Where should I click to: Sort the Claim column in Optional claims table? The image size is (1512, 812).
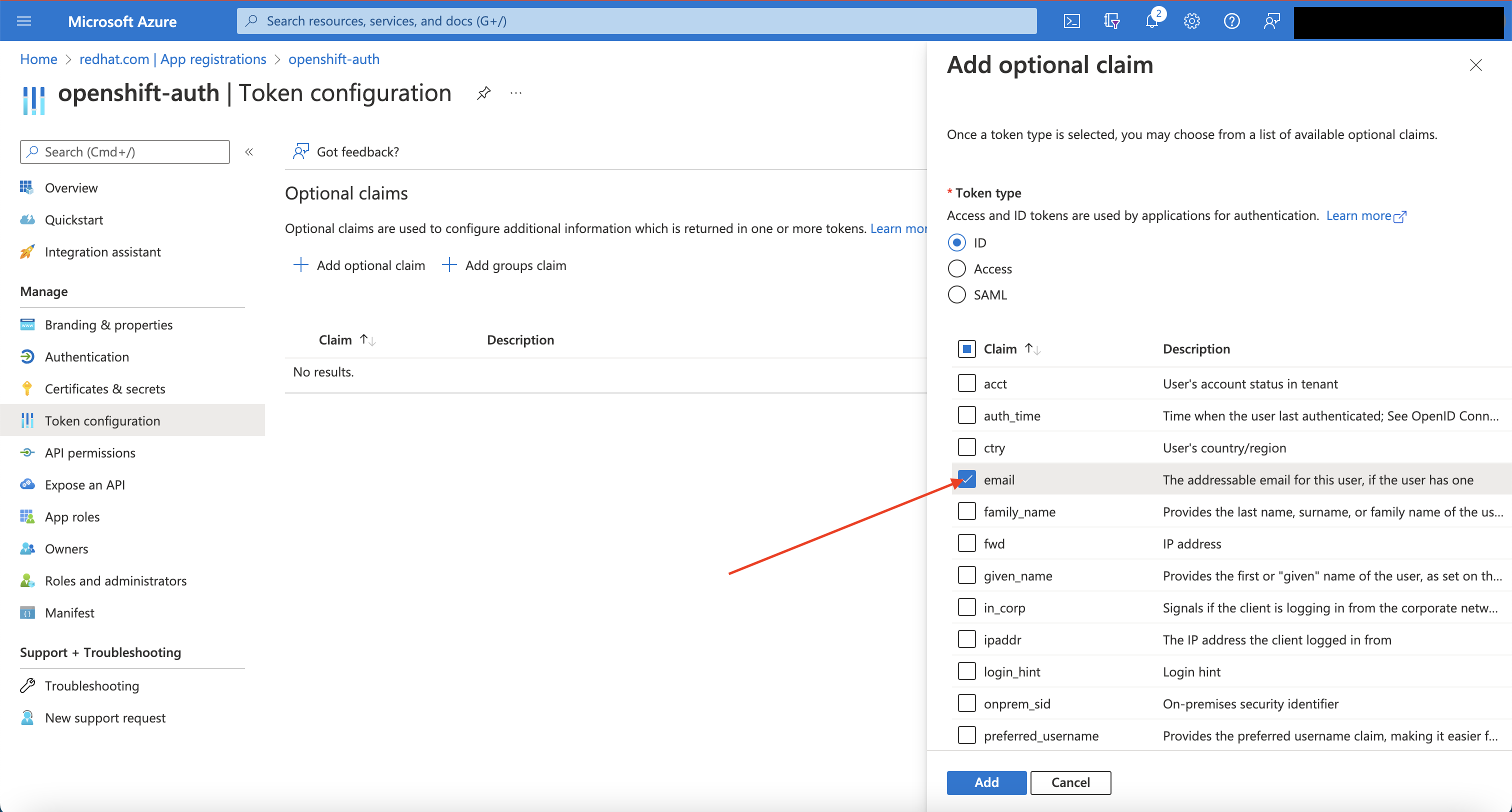tap(365, 339)
